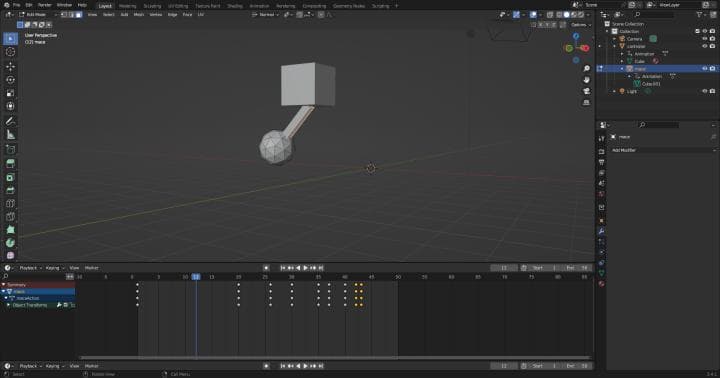Click the red X axis on the navigation gizmo
Viewport: 720px width, 378px height.
585,48
